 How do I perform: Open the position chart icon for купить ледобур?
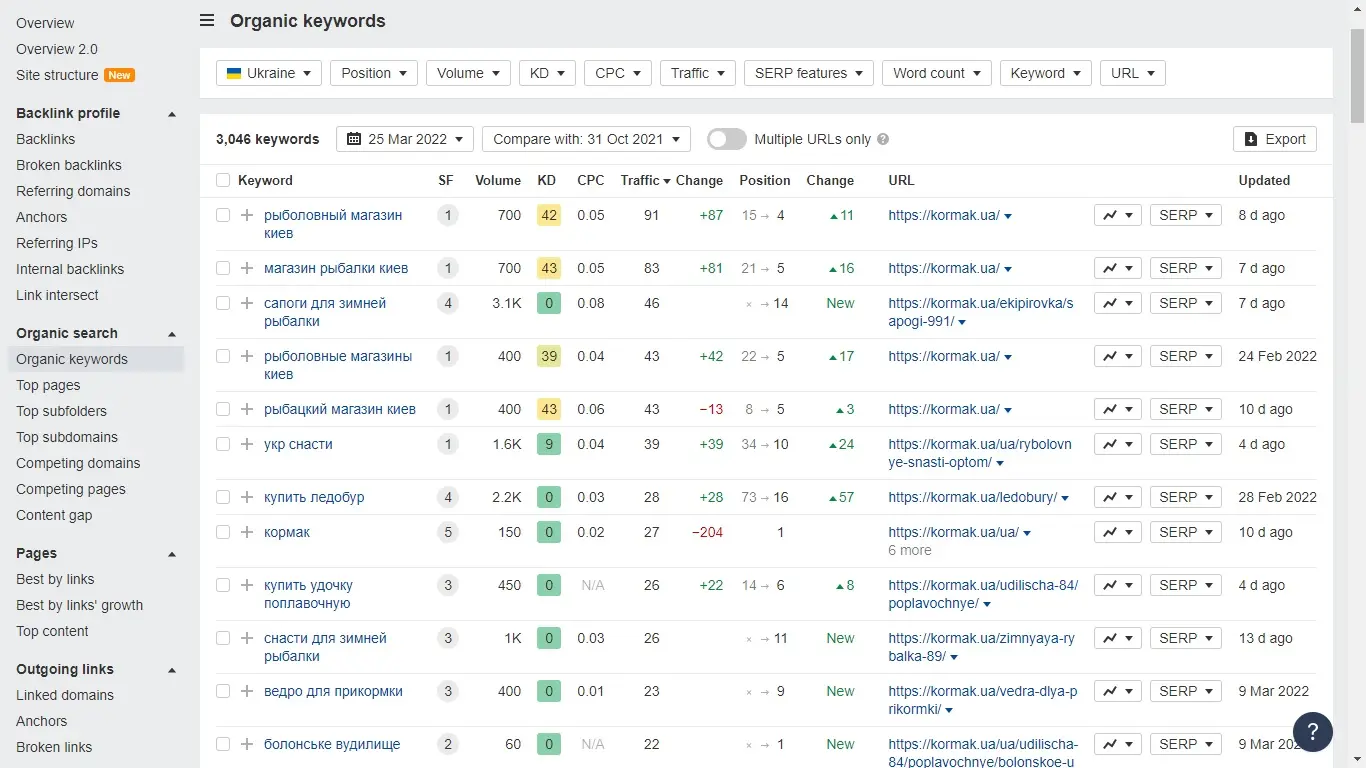click(x=1117, y=497)
